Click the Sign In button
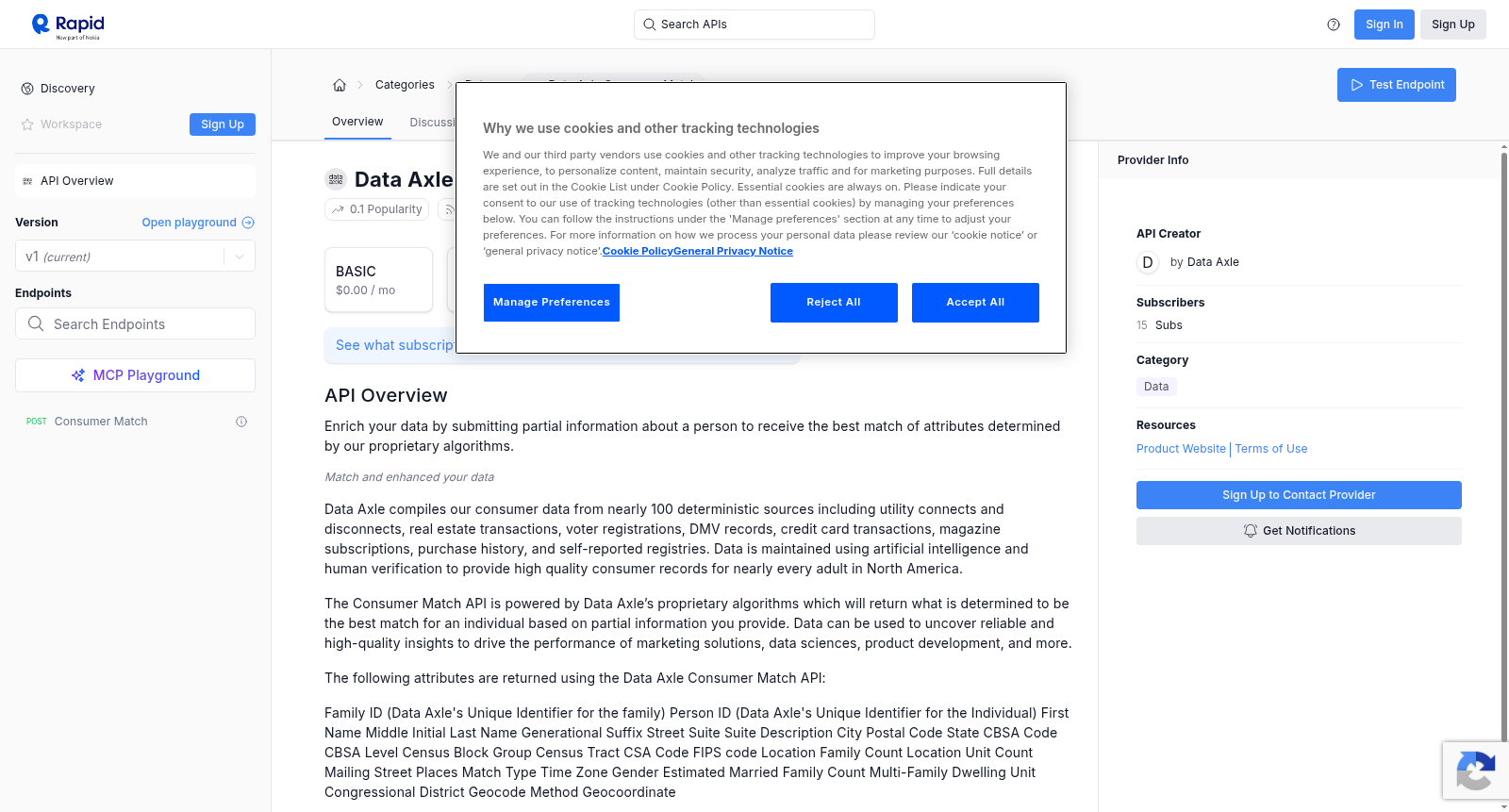 point(1384,25)
